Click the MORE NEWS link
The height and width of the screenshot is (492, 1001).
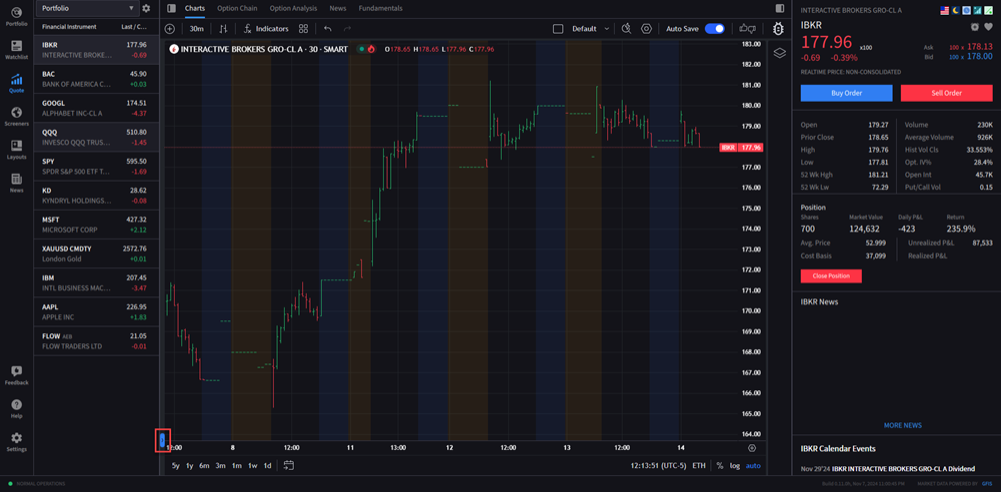click(x=903, y=425)
